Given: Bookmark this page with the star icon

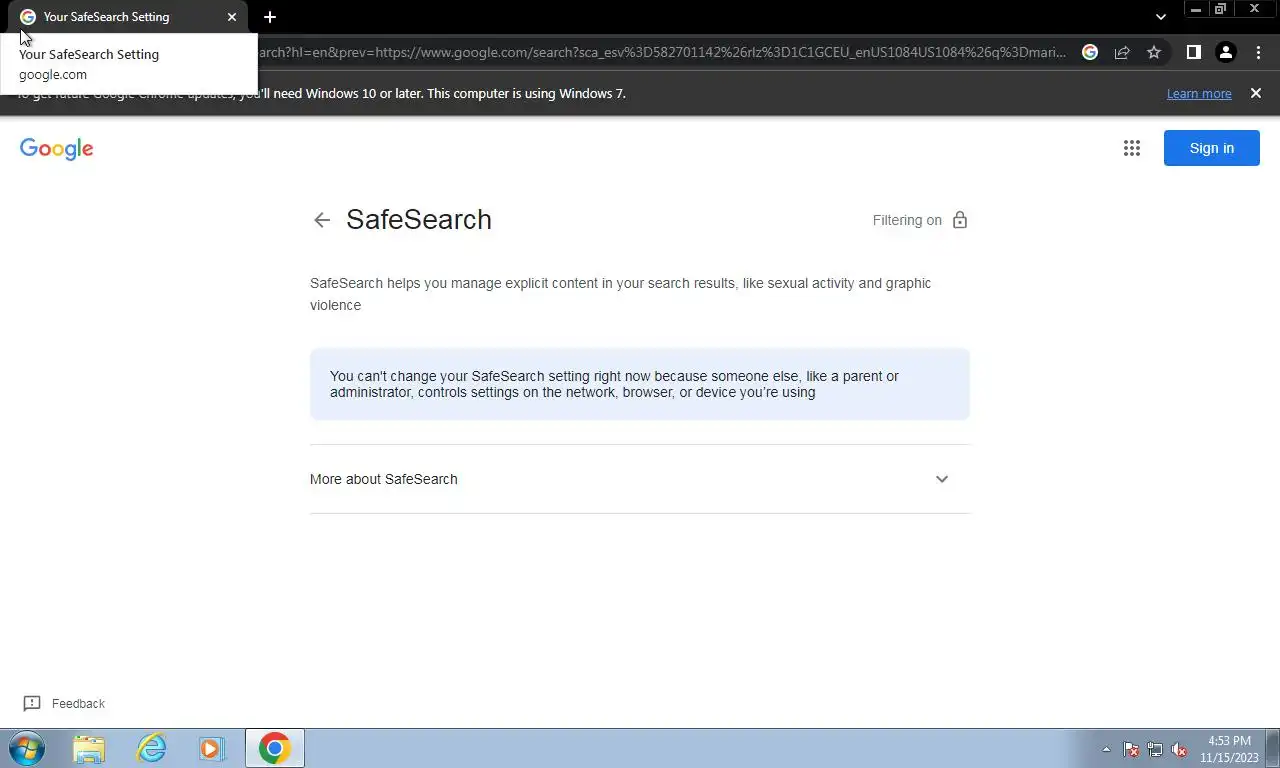Looking at the screenshot, I should pyautogui.click(x=1154, y=52).
